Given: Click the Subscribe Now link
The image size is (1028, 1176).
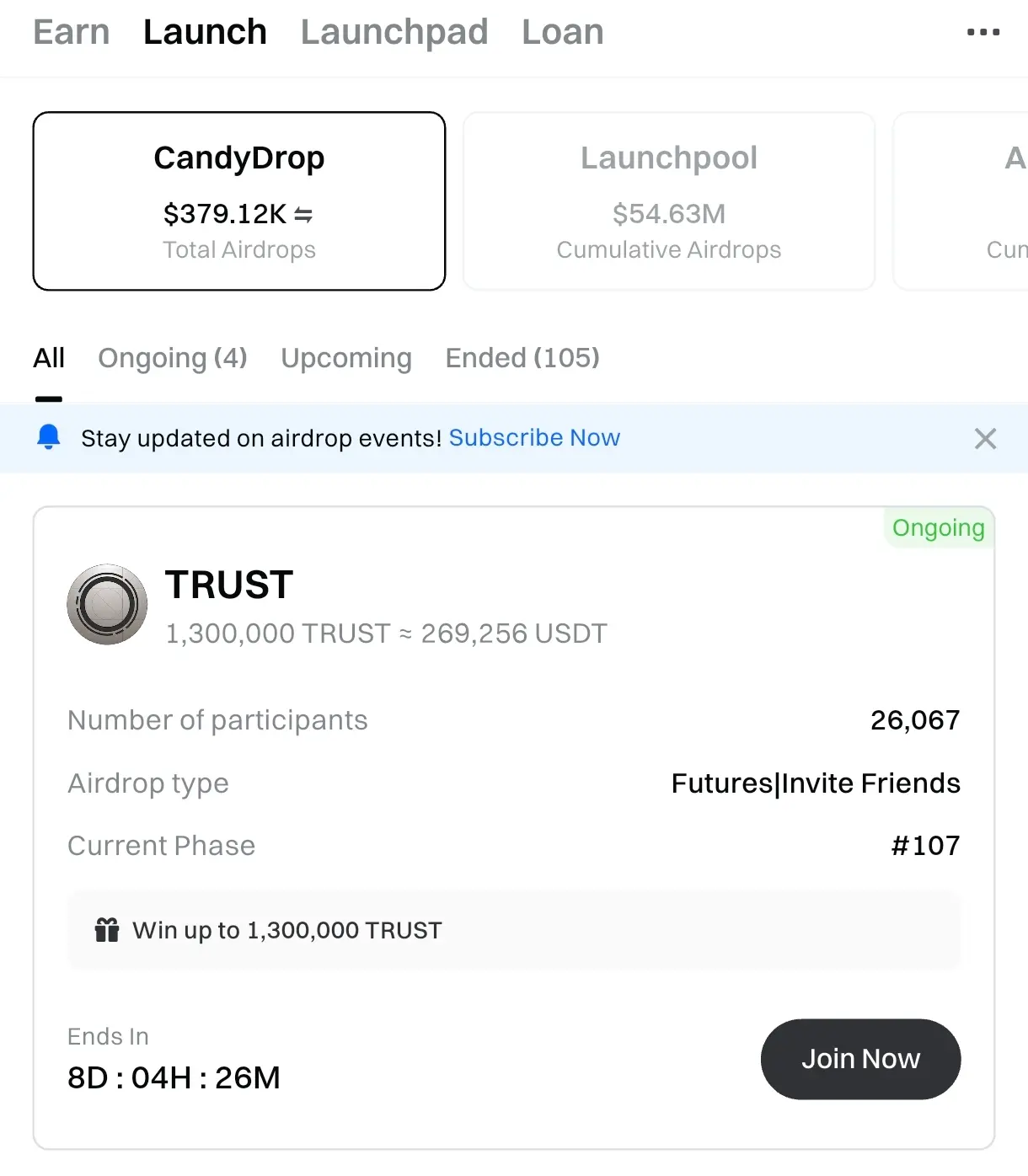Looking at the screenshot, I should click(534, 438).
